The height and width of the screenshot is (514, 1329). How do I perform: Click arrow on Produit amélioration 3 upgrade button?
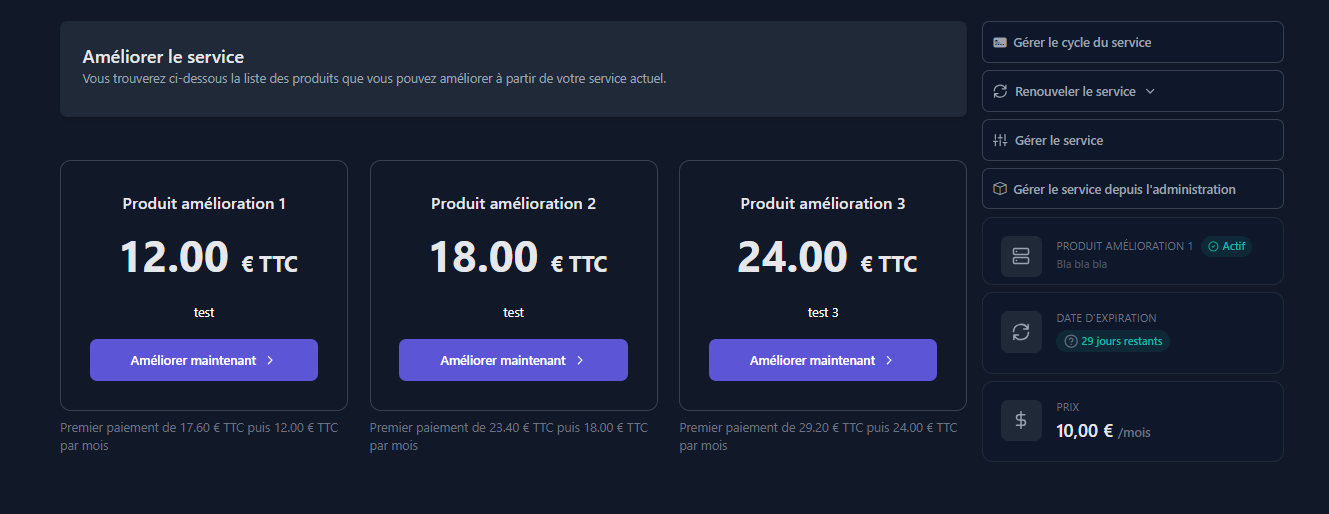coord(889,361)
